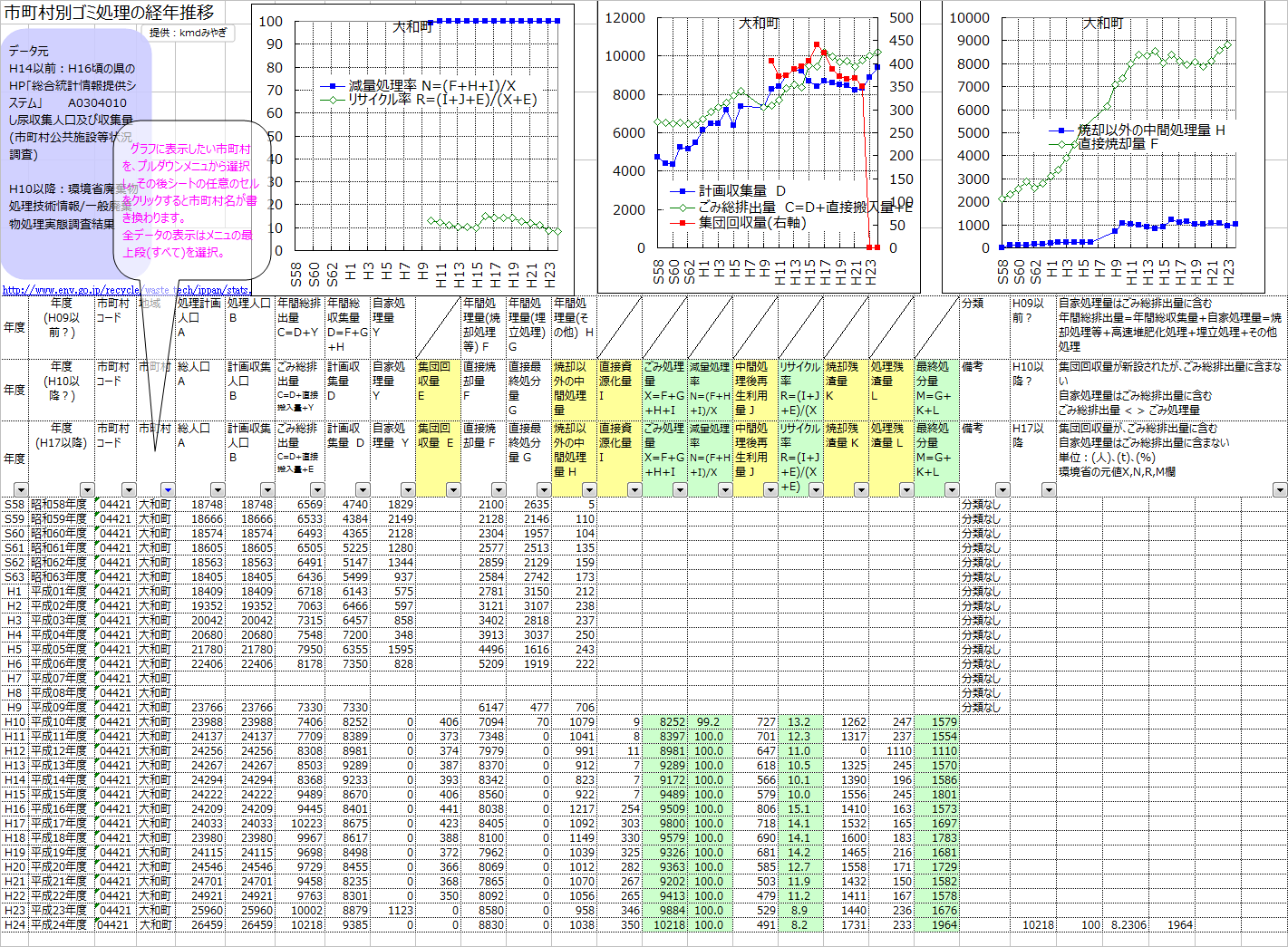Select the ごみ総排出量 legend entry in middle chart
This screenshot has height=947, width=1288.
[790, 207]
